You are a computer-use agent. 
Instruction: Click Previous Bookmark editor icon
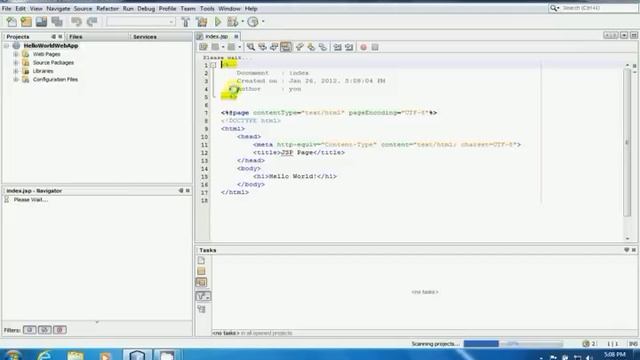[300, 47]
